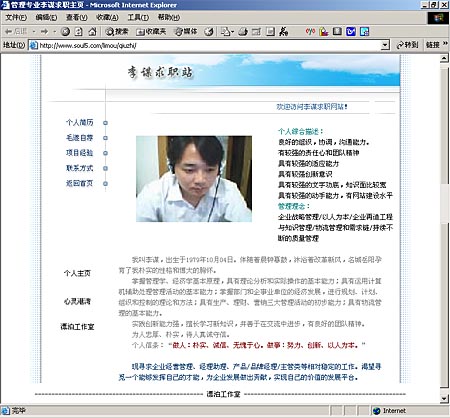Open the History toolbar button
This screenshot has width=450, height=418.
[x=209, y=32]
